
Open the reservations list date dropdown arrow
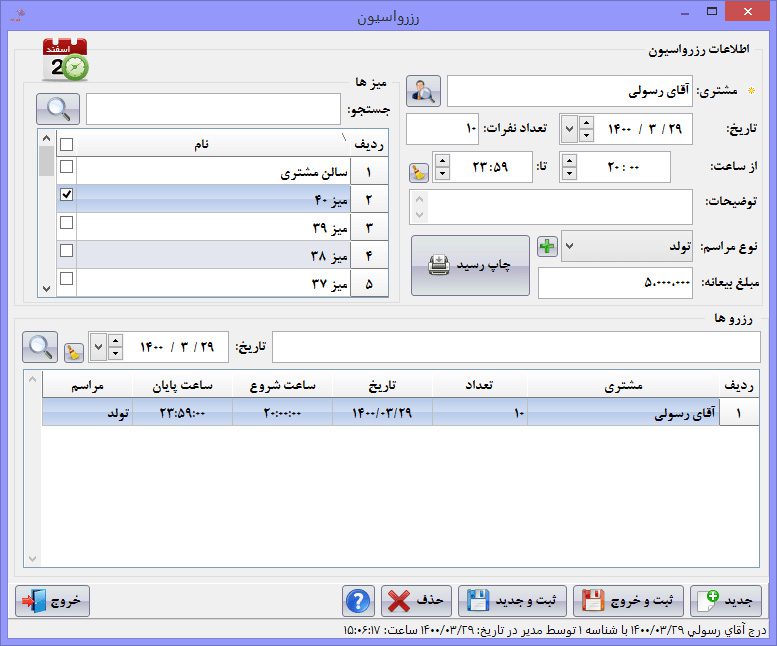(x=99, y=347)
